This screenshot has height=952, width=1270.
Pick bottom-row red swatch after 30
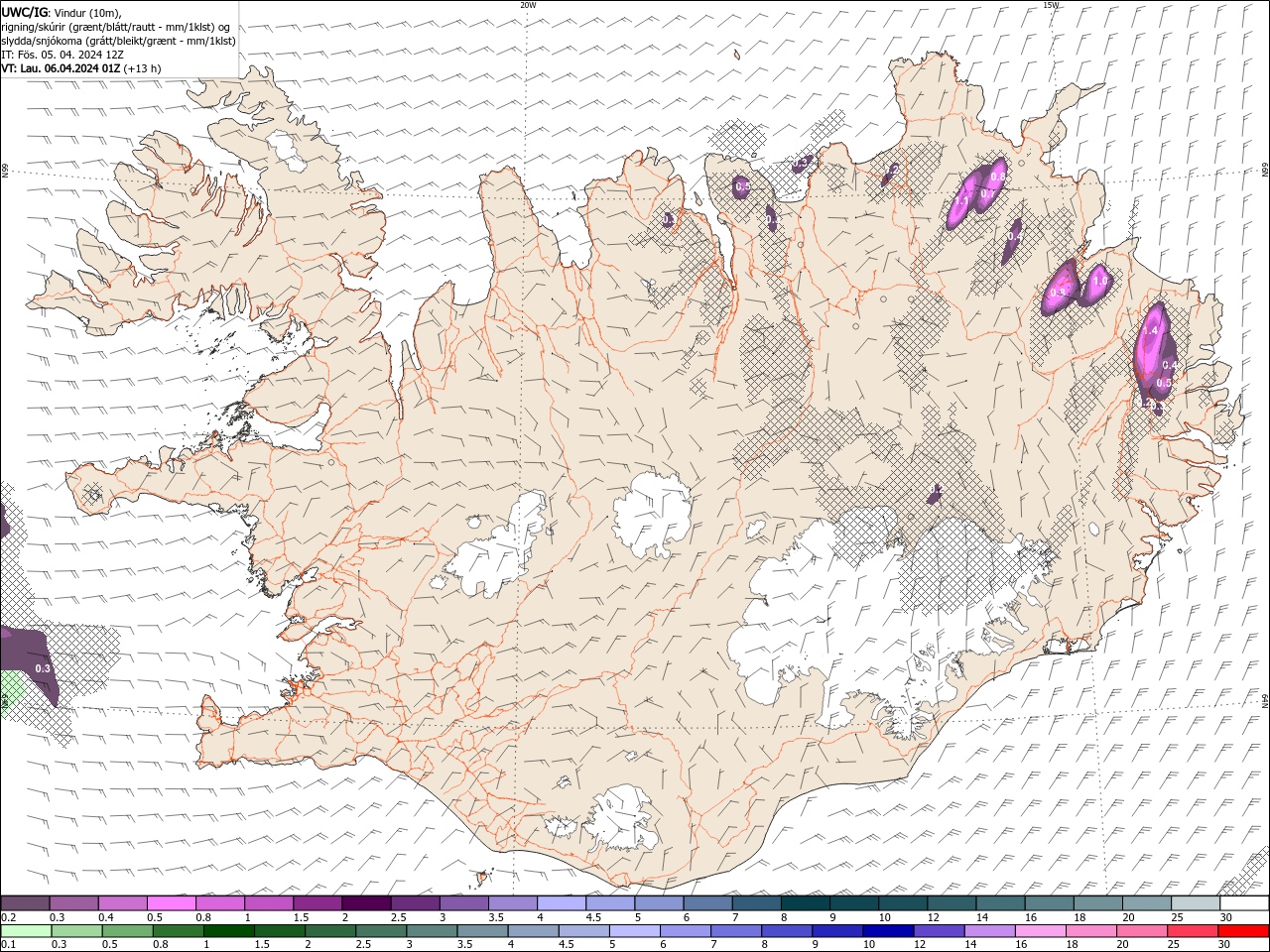[1244, 931]
